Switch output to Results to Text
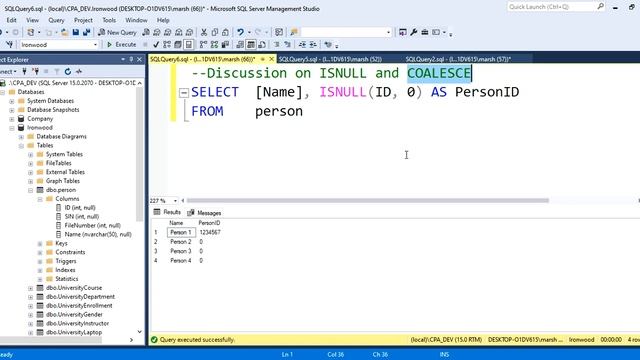 point(240,44)
